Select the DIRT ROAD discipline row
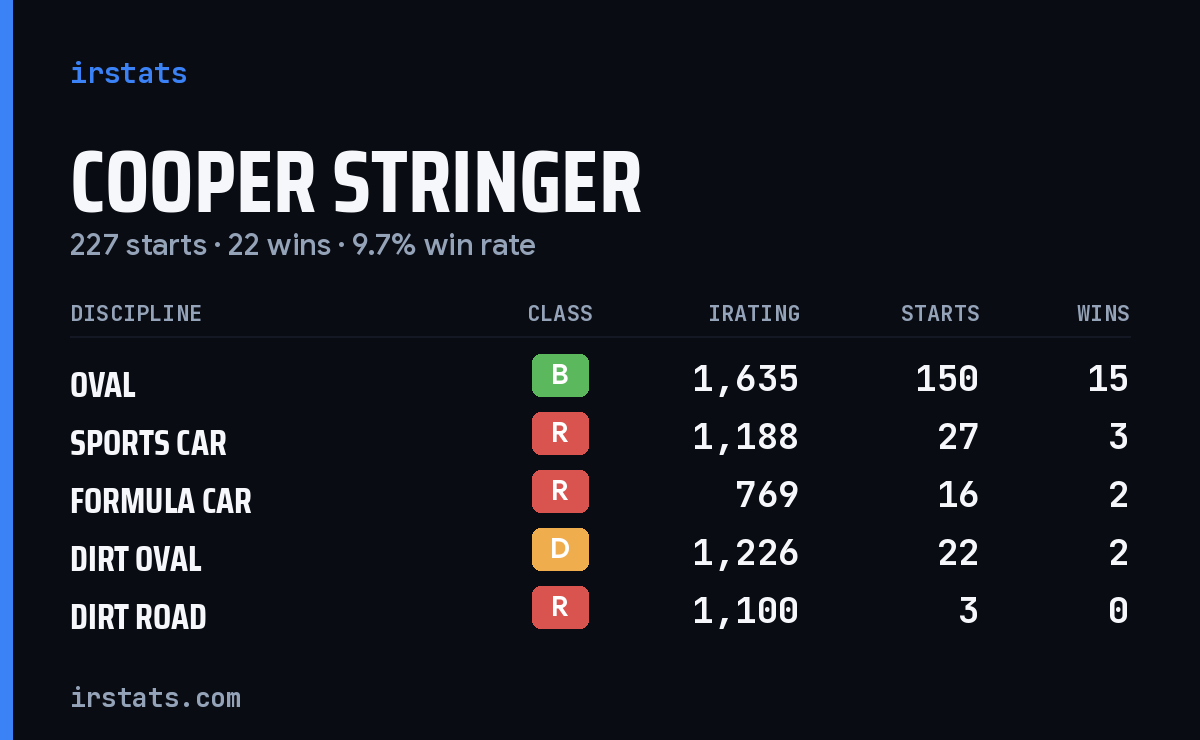The image size is (1200, 740). [x=600, y=611]
